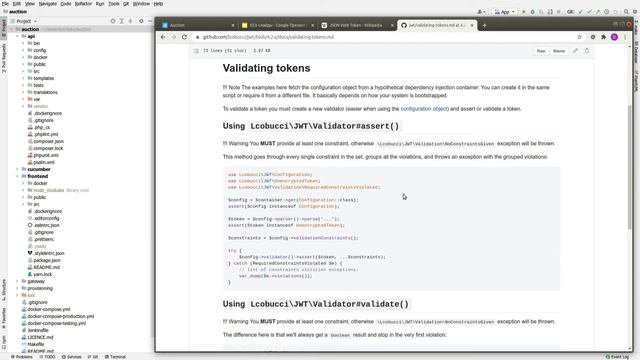Open the IDE settings gear at top right
Image resolution: width=640 pixels, height=360 pixels.
coord(635,12)
